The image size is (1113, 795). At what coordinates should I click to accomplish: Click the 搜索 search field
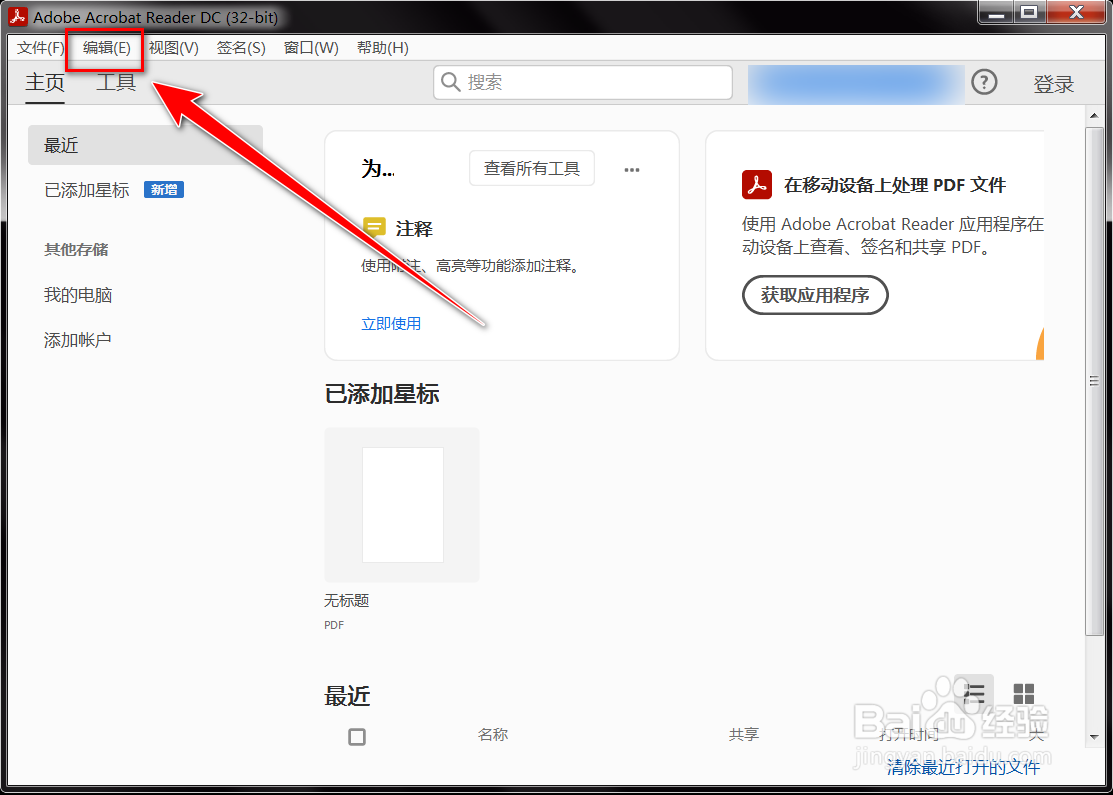coord(583,82)
